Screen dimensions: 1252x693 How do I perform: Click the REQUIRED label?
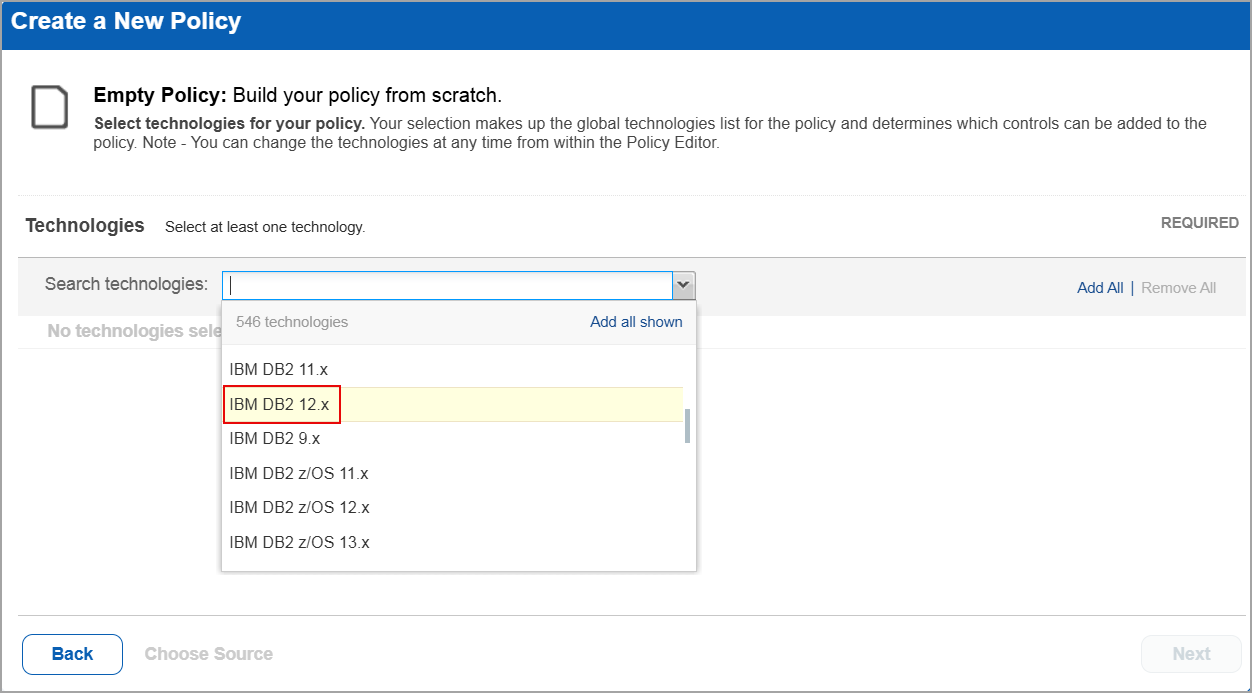coord(1199,223)
